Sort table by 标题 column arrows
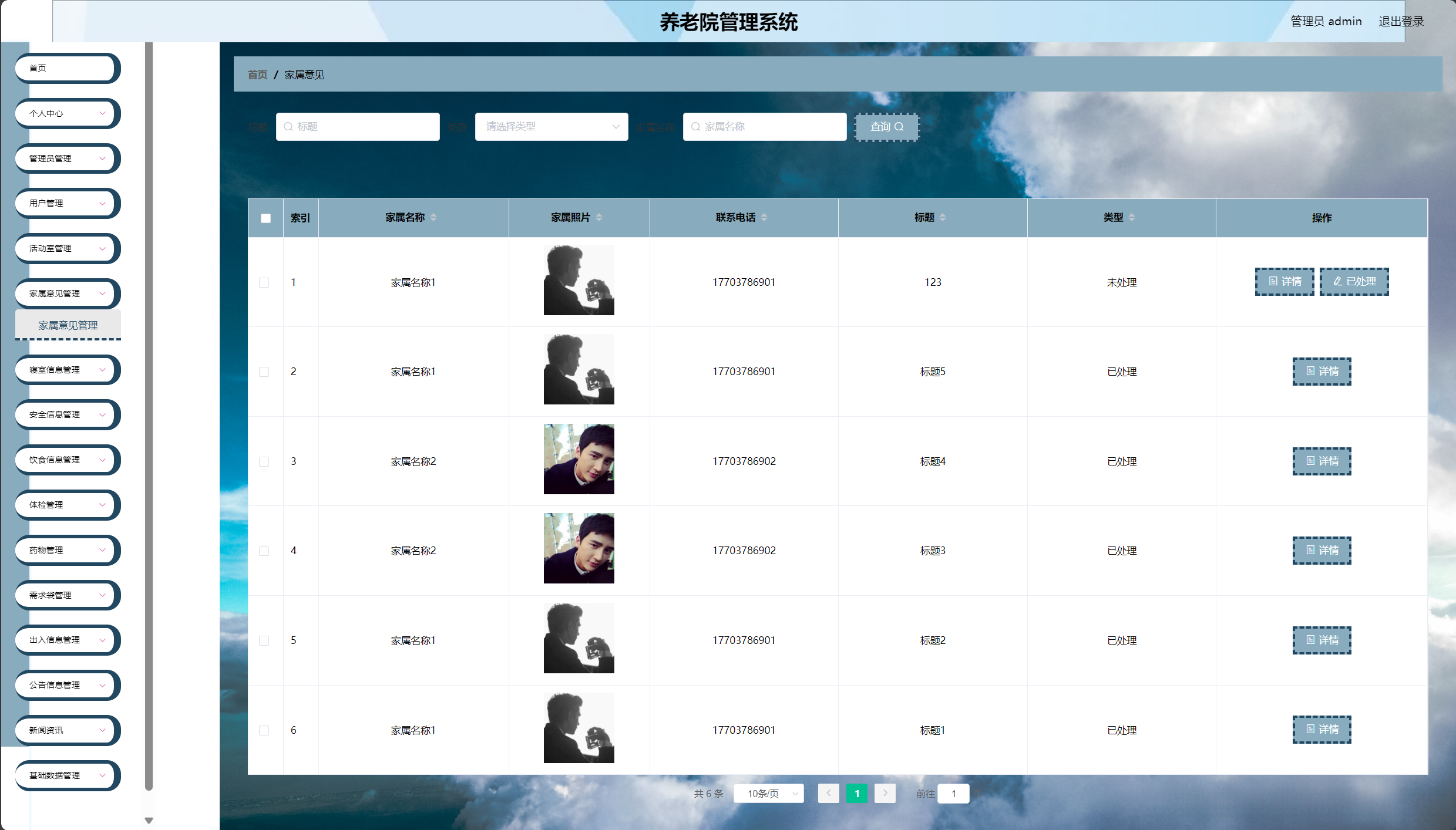This screenshot has height=830, width=1456. 943,217
